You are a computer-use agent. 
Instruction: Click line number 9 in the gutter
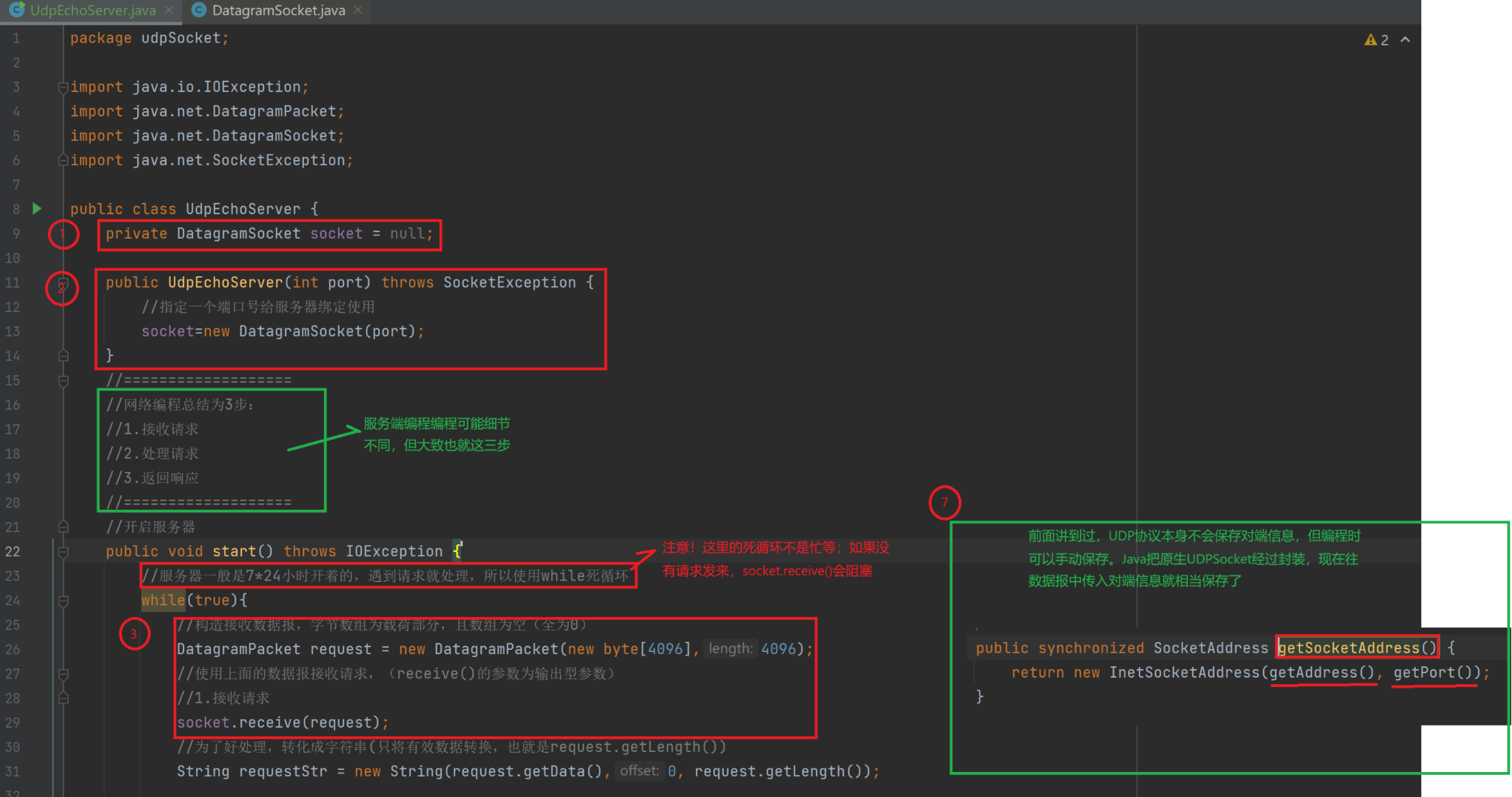pos(16,234)
